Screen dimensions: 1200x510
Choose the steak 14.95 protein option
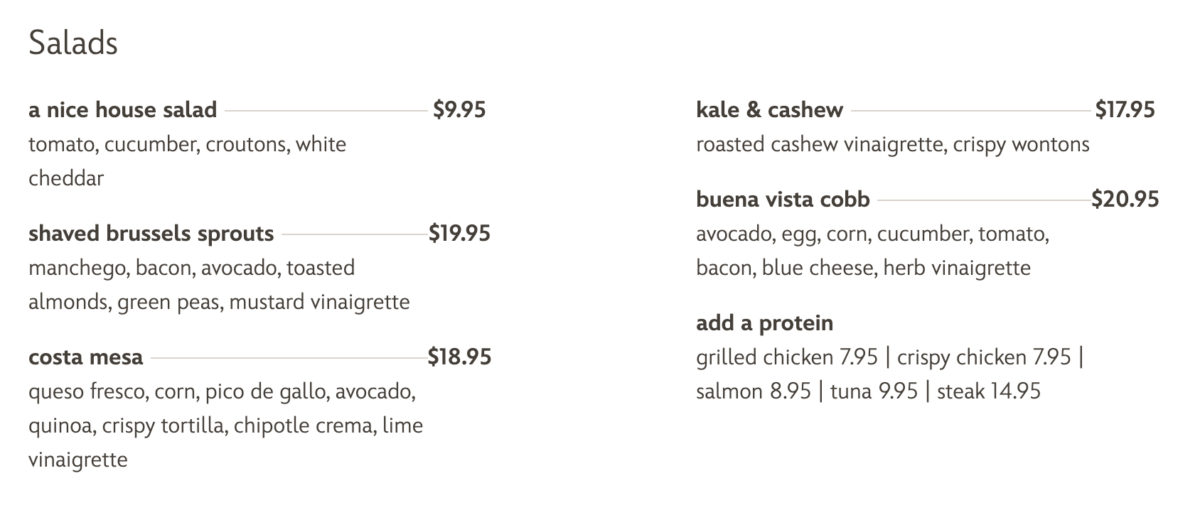988,392
